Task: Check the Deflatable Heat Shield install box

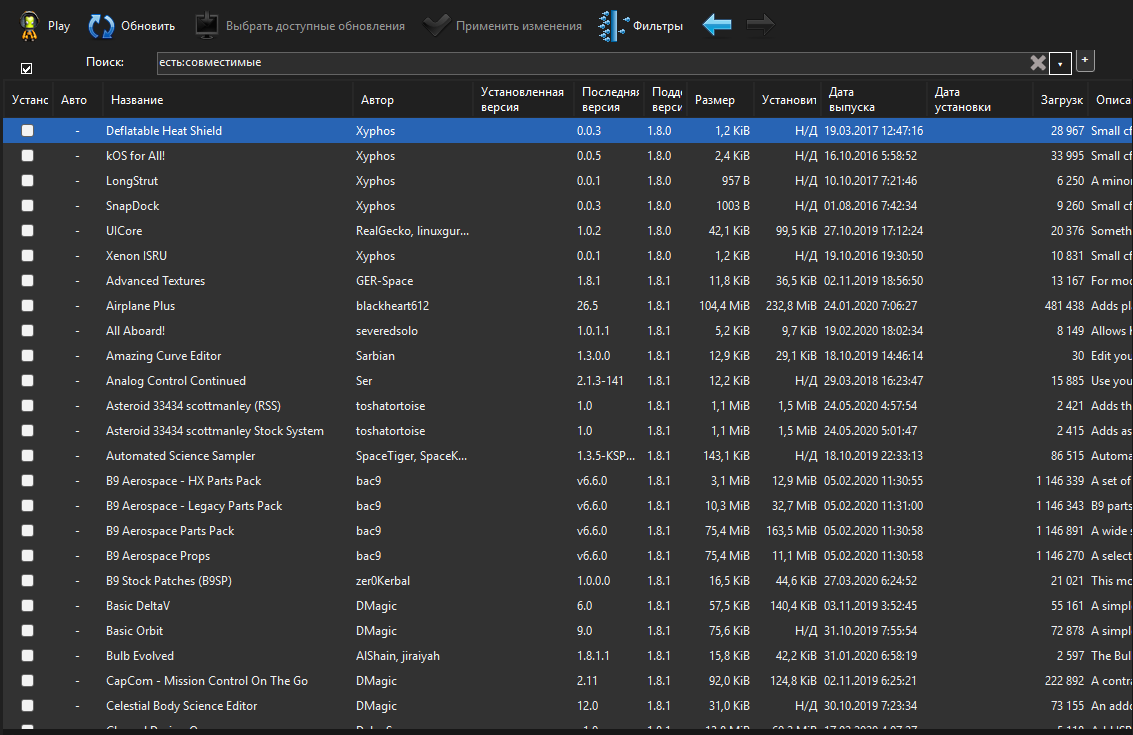Action: tap(27, 131)
